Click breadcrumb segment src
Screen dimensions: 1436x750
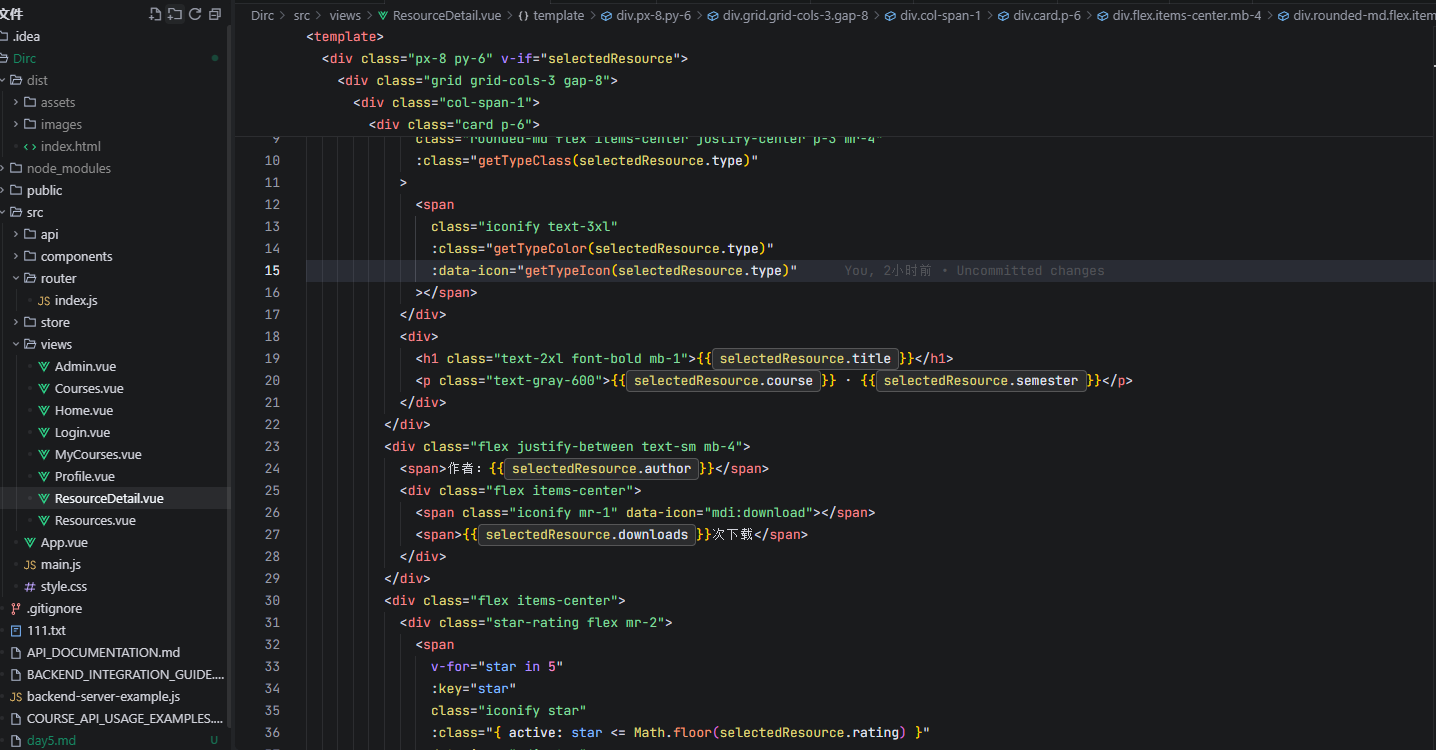click(301, 16)
